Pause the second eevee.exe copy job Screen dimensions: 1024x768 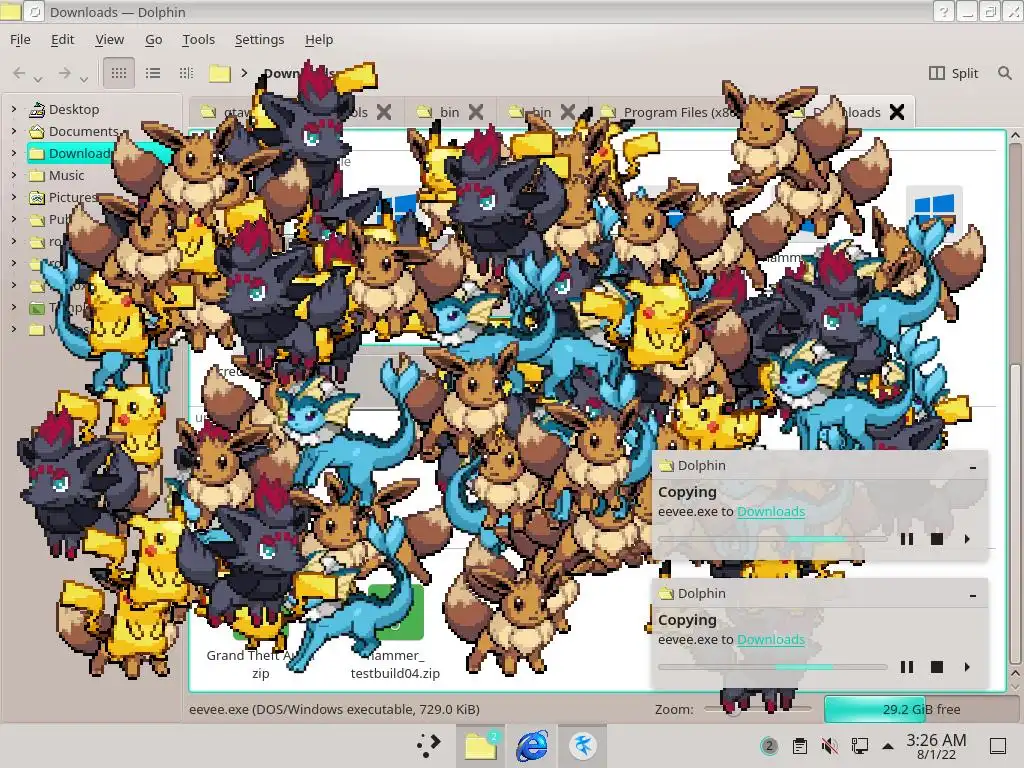coord(906,667)
